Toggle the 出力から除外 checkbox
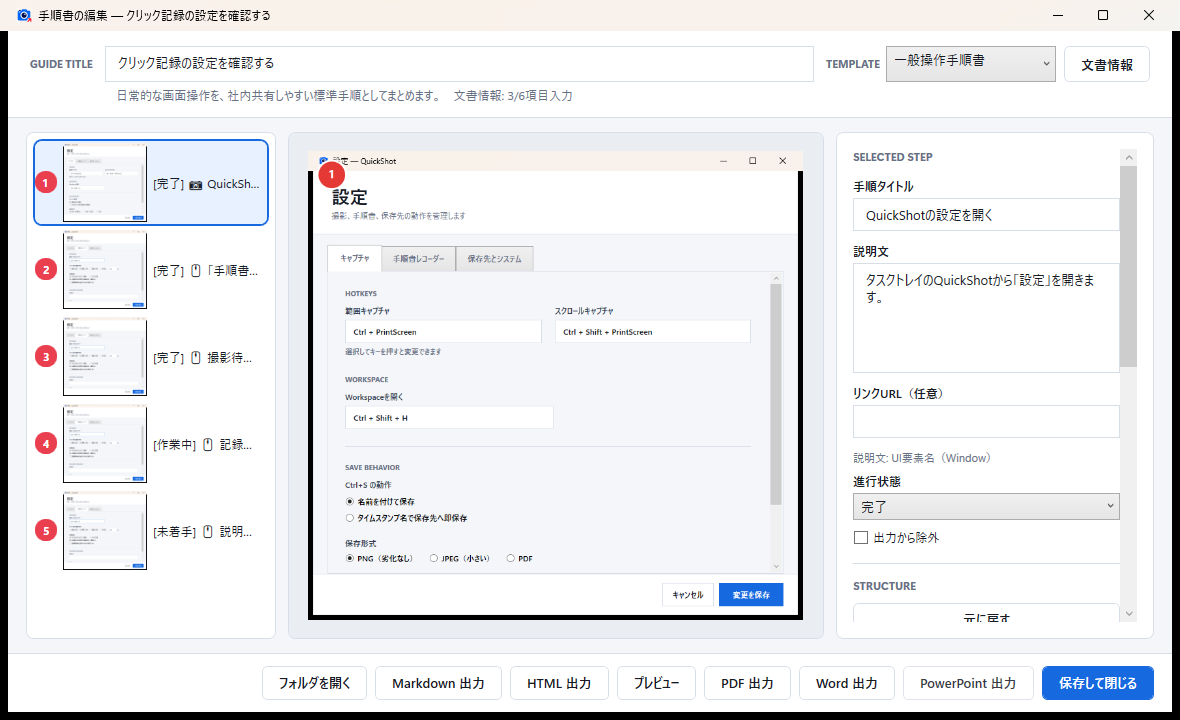This screenshot has height=720, width=1180. click(x=861, y=538)
